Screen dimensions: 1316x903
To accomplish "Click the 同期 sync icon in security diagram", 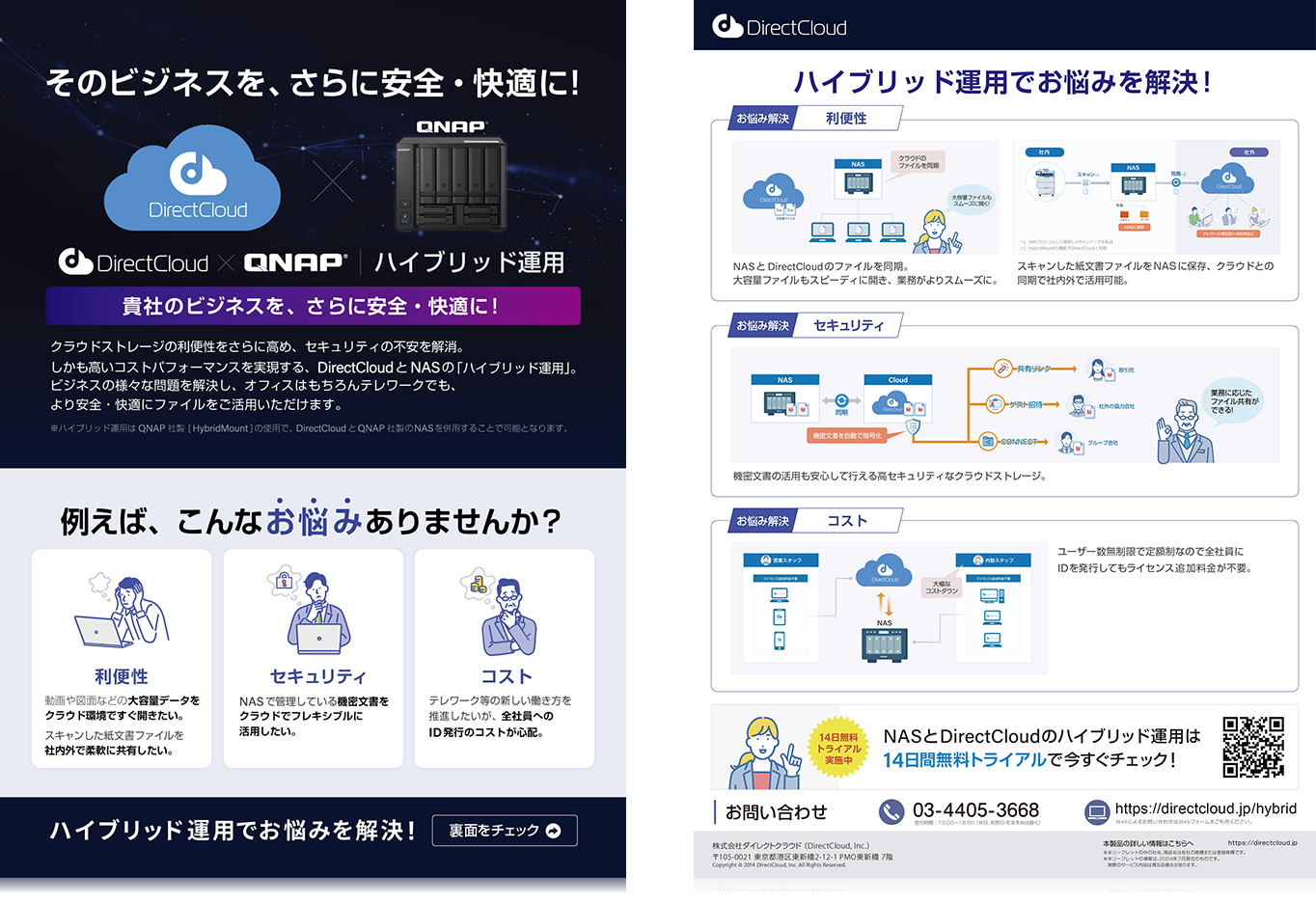I will point(841,400).
